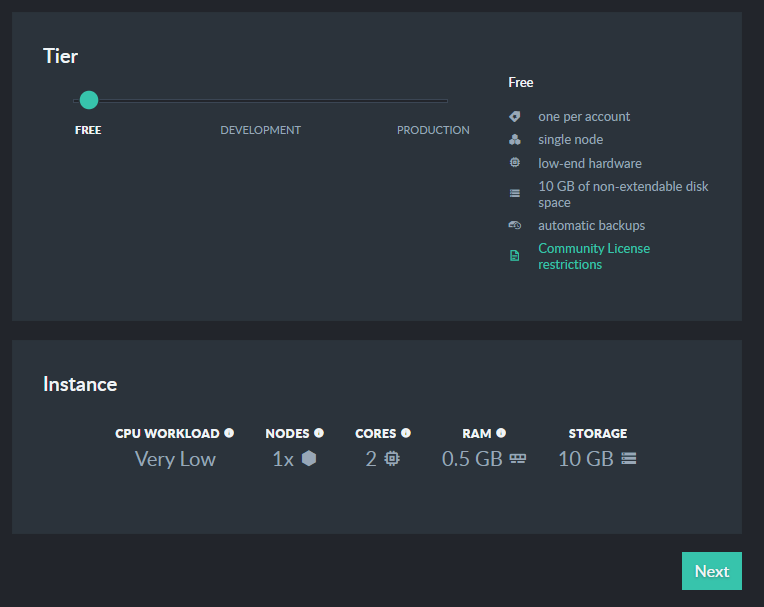Click the low-end hardware text
764x607 pixels.
(590, 163)
